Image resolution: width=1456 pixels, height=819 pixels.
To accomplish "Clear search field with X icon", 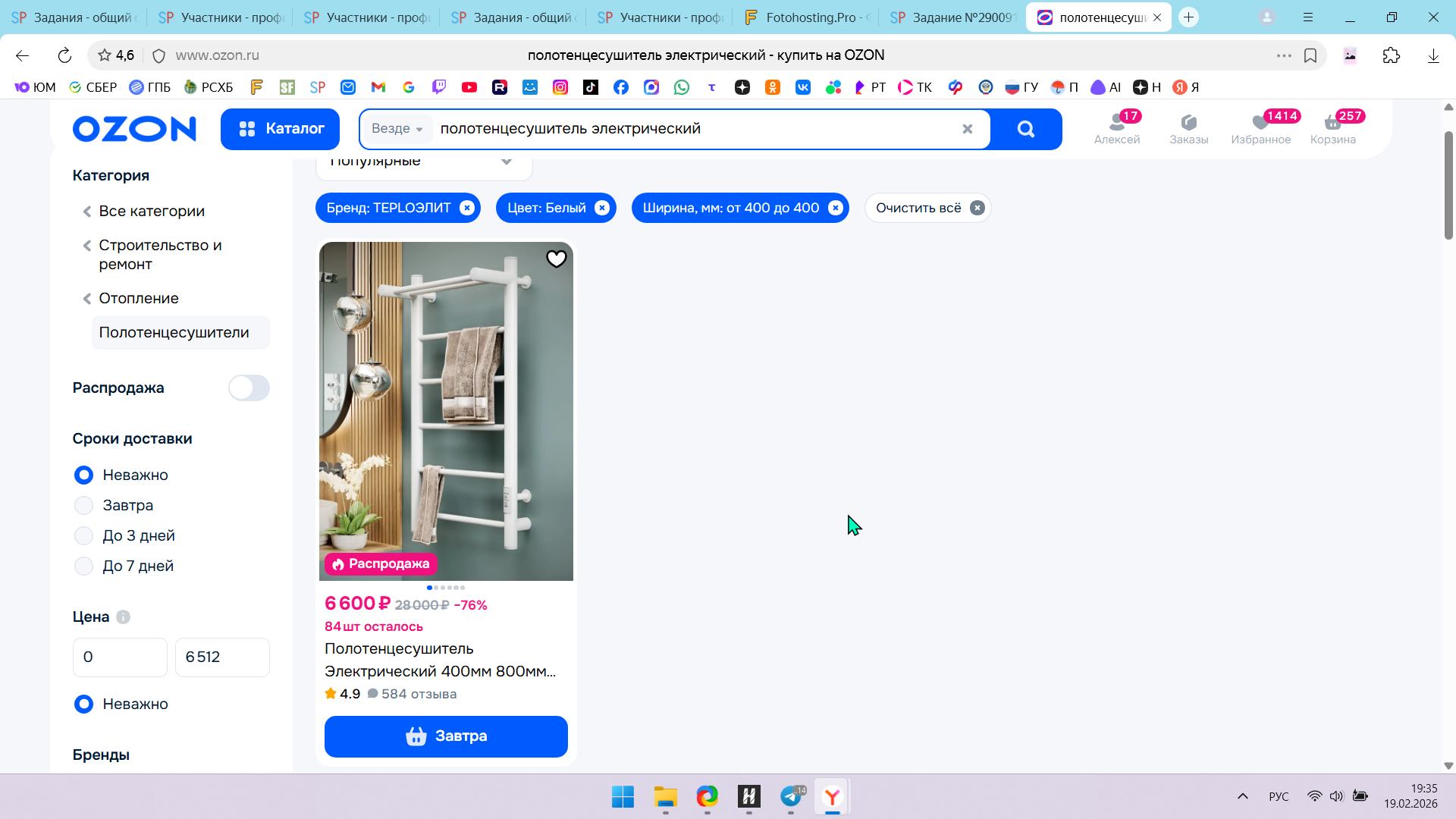I will [967, 129].
